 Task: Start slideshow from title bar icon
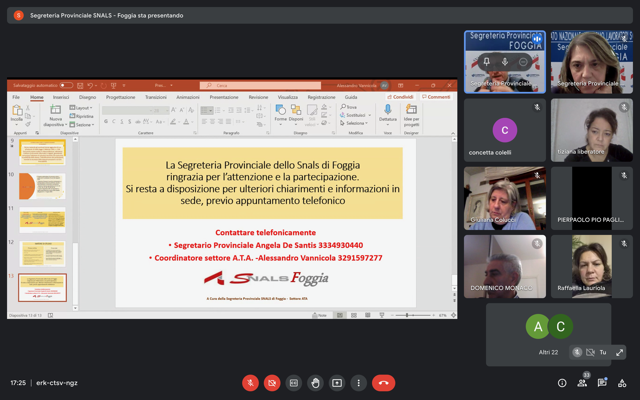(113, 85)
